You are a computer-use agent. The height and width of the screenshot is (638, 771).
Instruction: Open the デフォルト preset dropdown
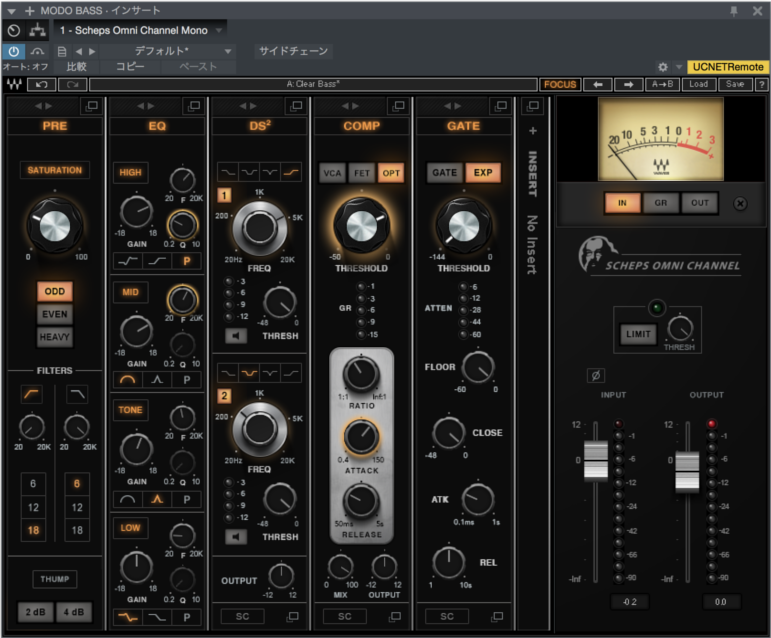(x=228, y=51)
